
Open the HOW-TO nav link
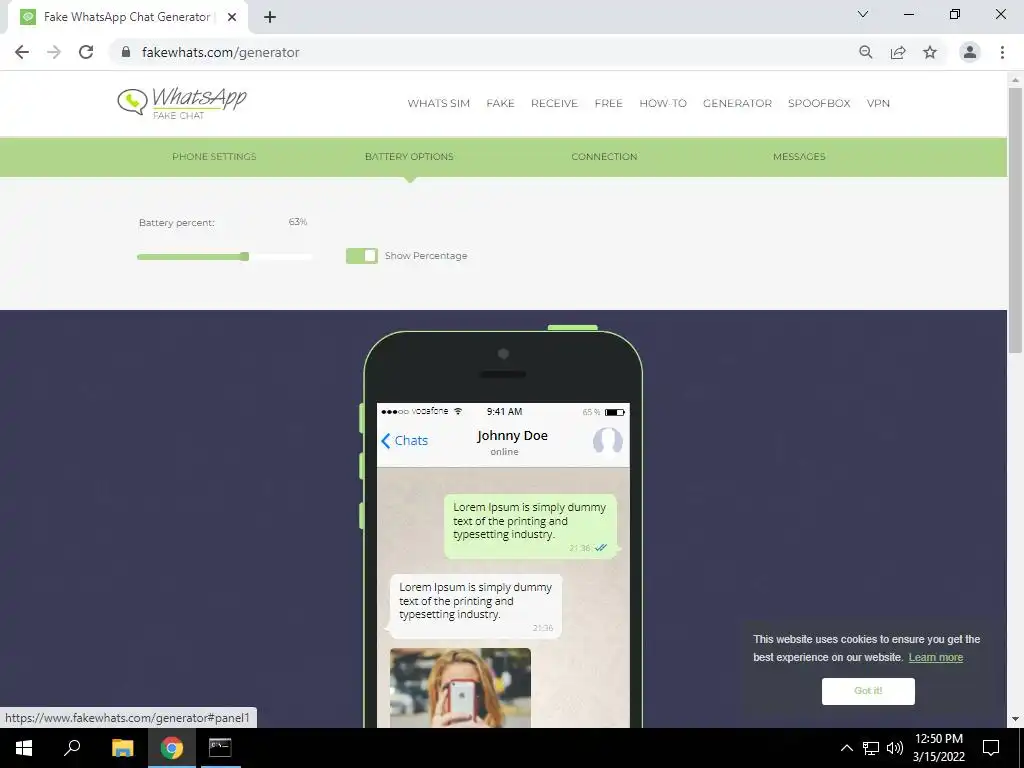coord(663,103)
